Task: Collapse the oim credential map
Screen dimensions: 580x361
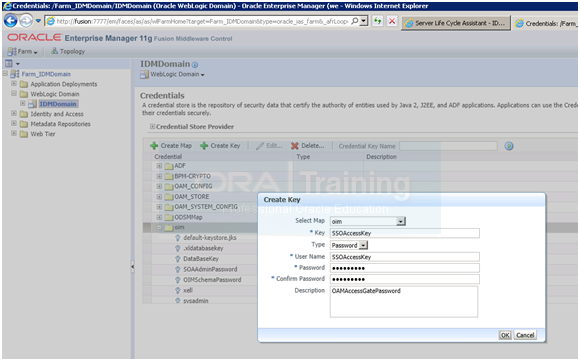Action: coord(159,227)
